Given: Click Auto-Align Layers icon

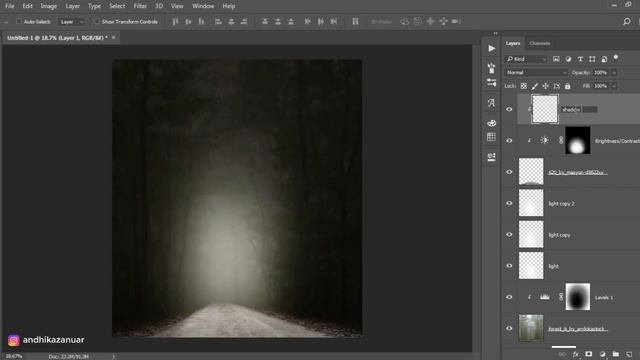Looking at the screenshot, I should click(356, 22).
